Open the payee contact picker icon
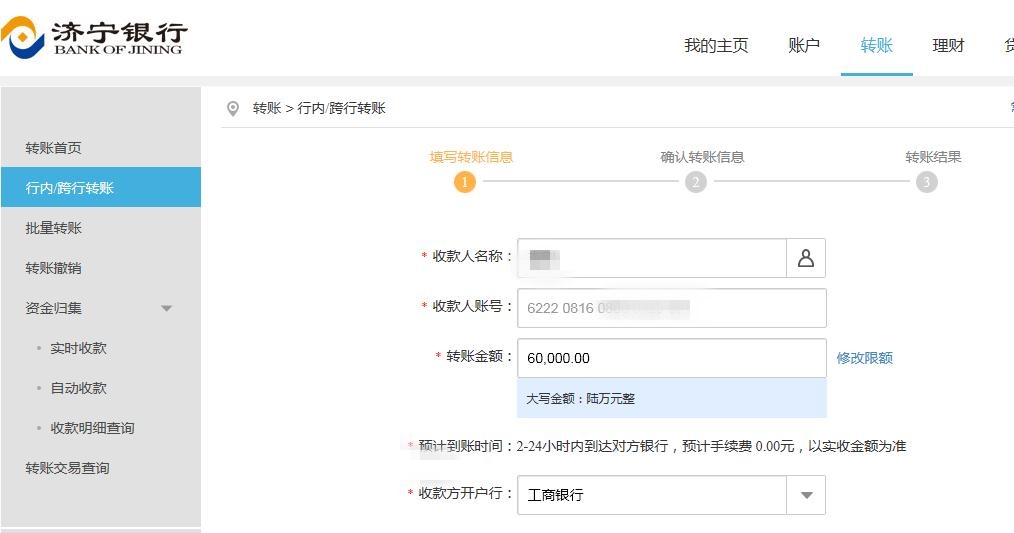 [806, 258]
